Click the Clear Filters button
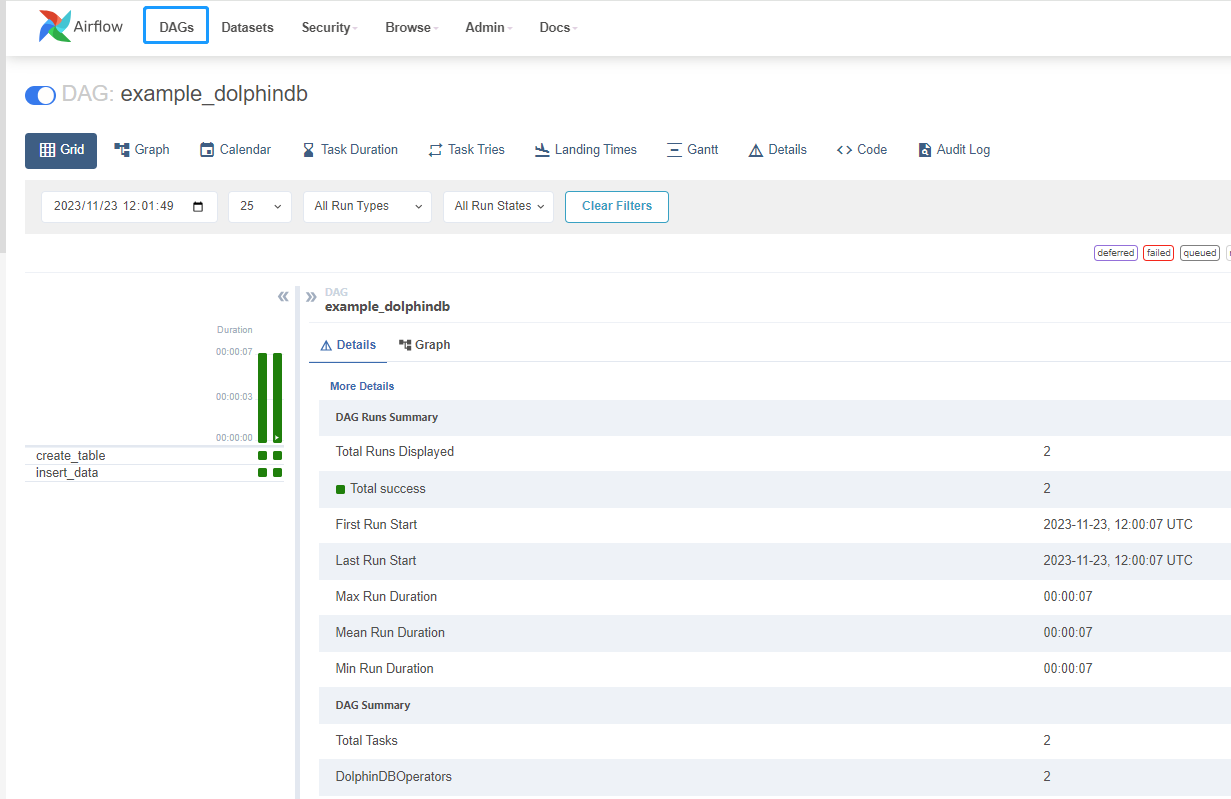The width and height of the screenshot is (1231, 799). (617, 206)
